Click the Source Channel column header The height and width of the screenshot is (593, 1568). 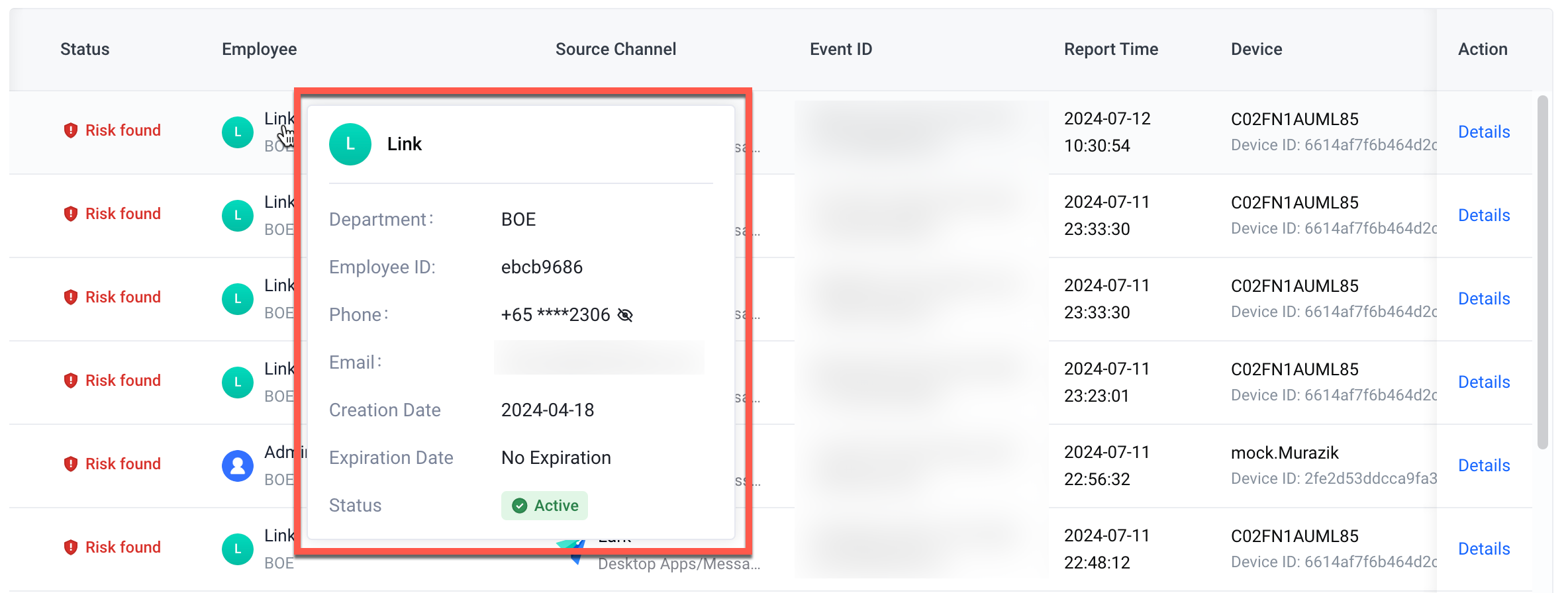(616, 49)
